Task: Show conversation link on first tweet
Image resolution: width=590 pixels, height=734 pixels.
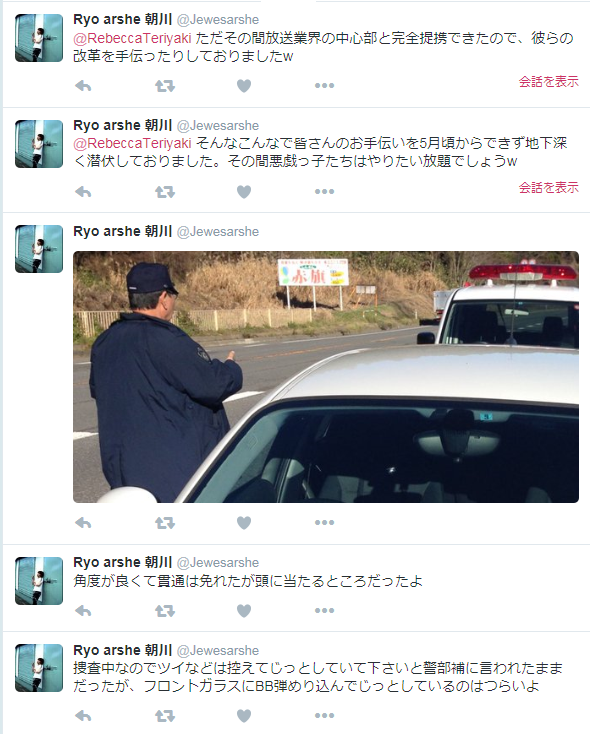Action: tap(548, 81)
